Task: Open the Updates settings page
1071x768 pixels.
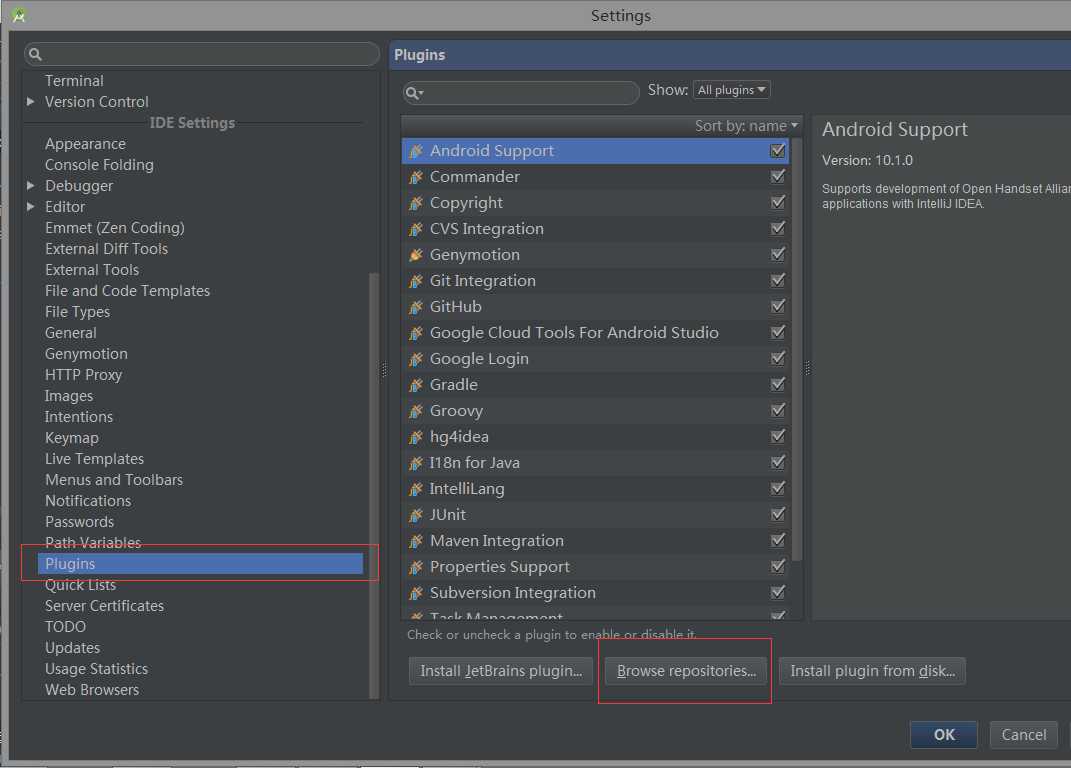Action: coord(72,648)
